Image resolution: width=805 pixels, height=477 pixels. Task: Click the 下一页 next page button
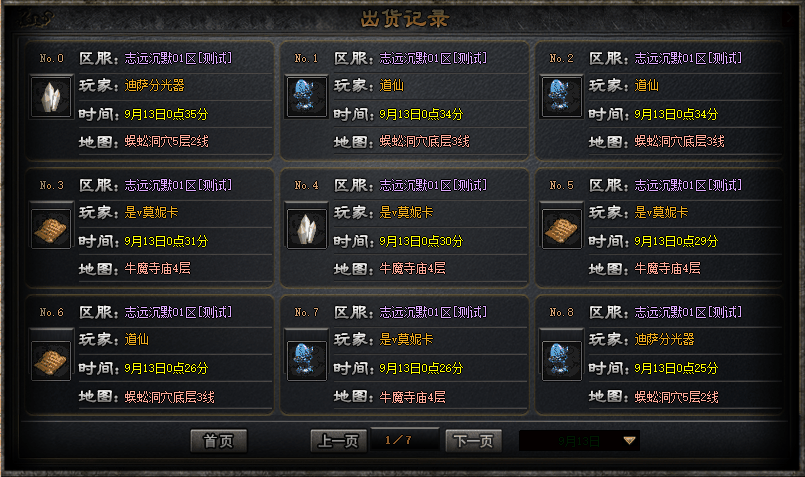(x=473, y=441)
